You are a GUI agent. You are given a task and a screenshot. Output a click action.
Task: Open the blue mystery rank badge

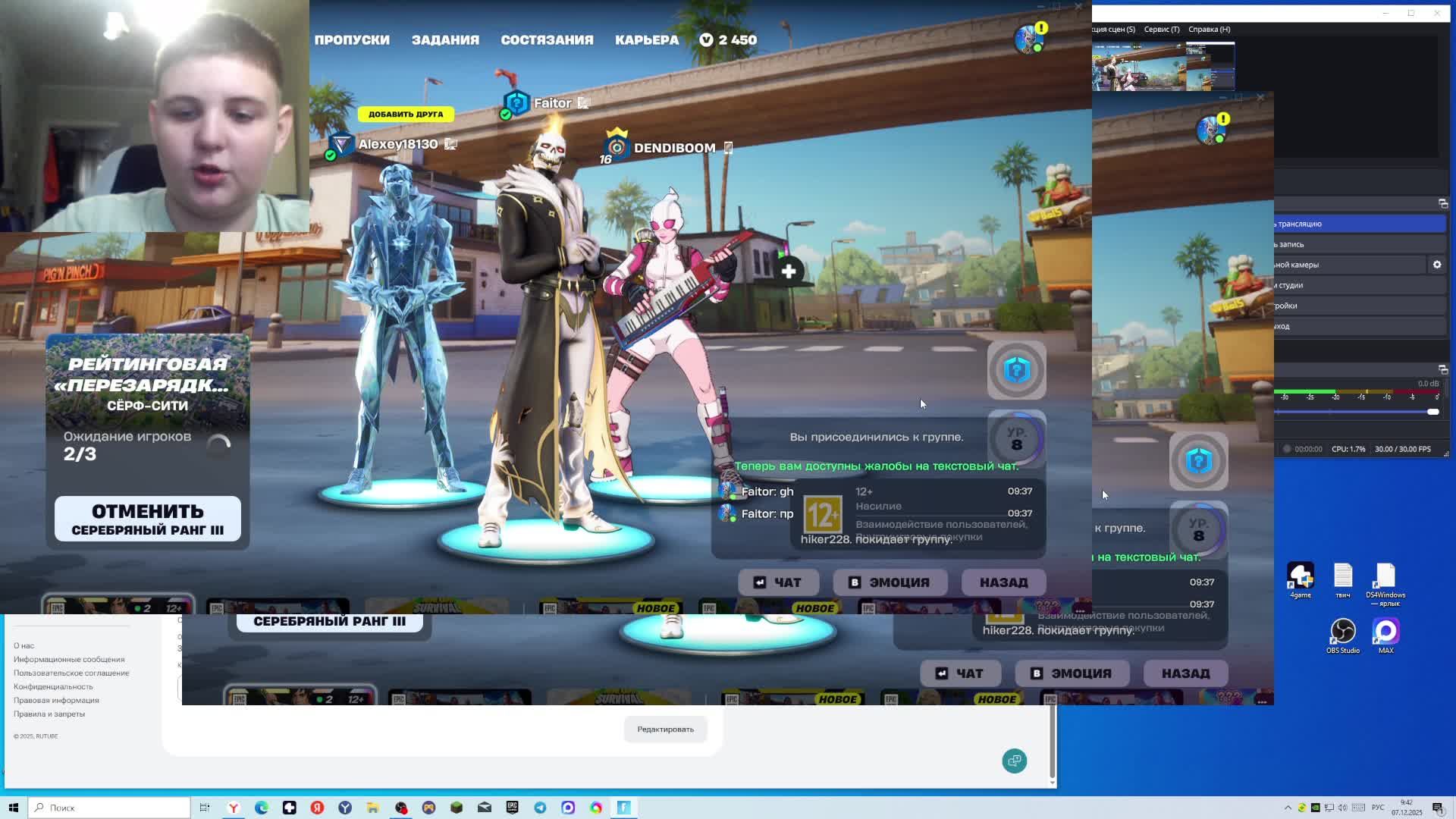click(x=1016, y=370)
